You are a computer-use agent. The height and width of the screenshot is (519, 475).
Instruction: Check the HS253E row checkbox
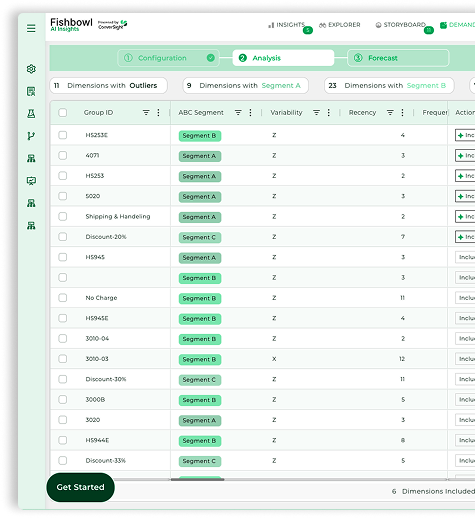click(x=62, y=135)
